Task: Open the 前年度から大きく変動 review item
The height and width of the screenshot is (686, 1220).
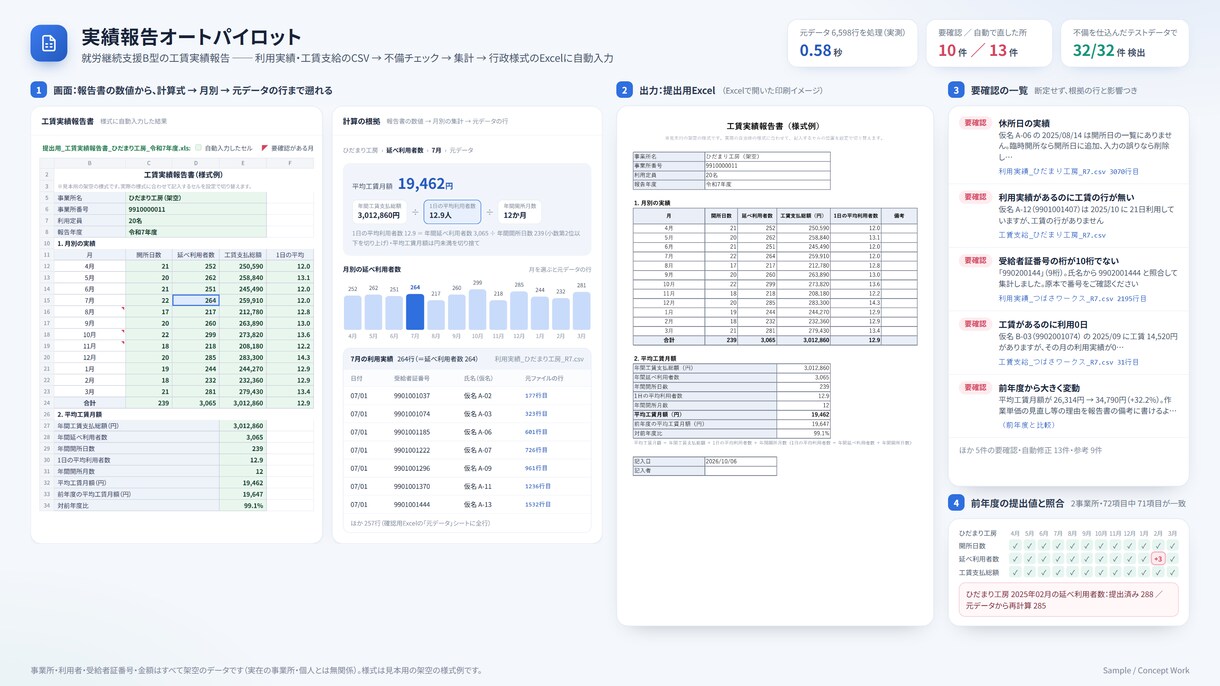Action: click(1068, 406)
